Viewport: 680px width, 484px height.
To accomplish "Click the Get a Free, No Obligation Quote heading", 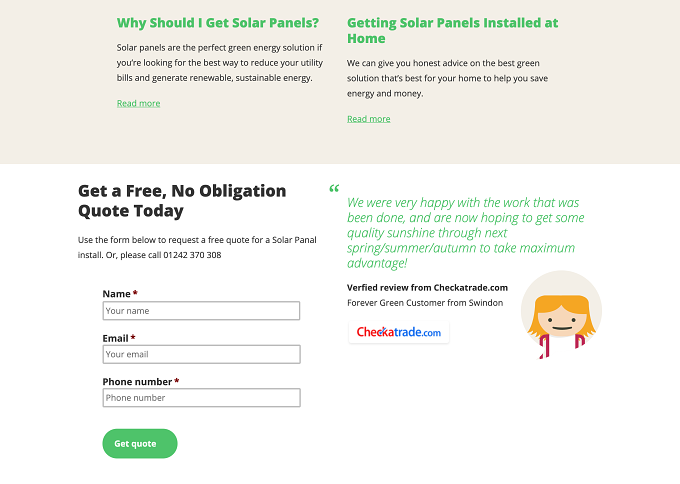I will [x=182, y=200].
